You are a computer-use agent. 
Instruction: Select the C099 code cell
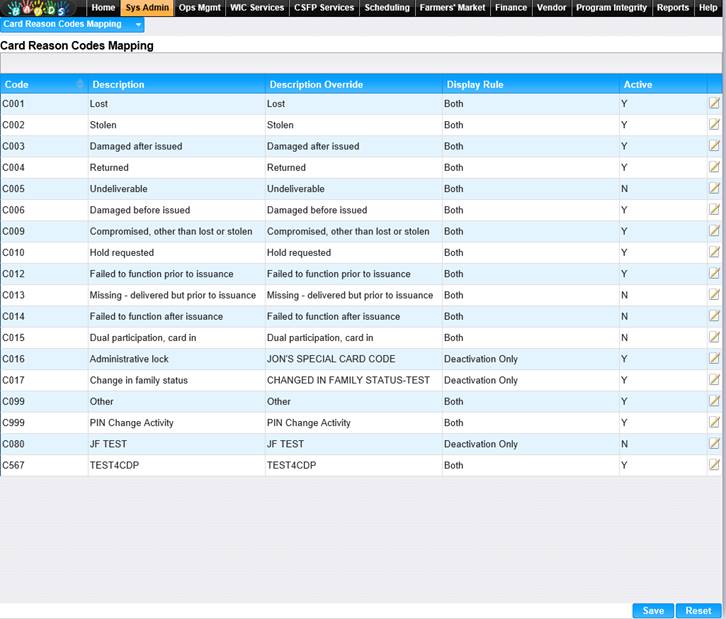point(44,401)
